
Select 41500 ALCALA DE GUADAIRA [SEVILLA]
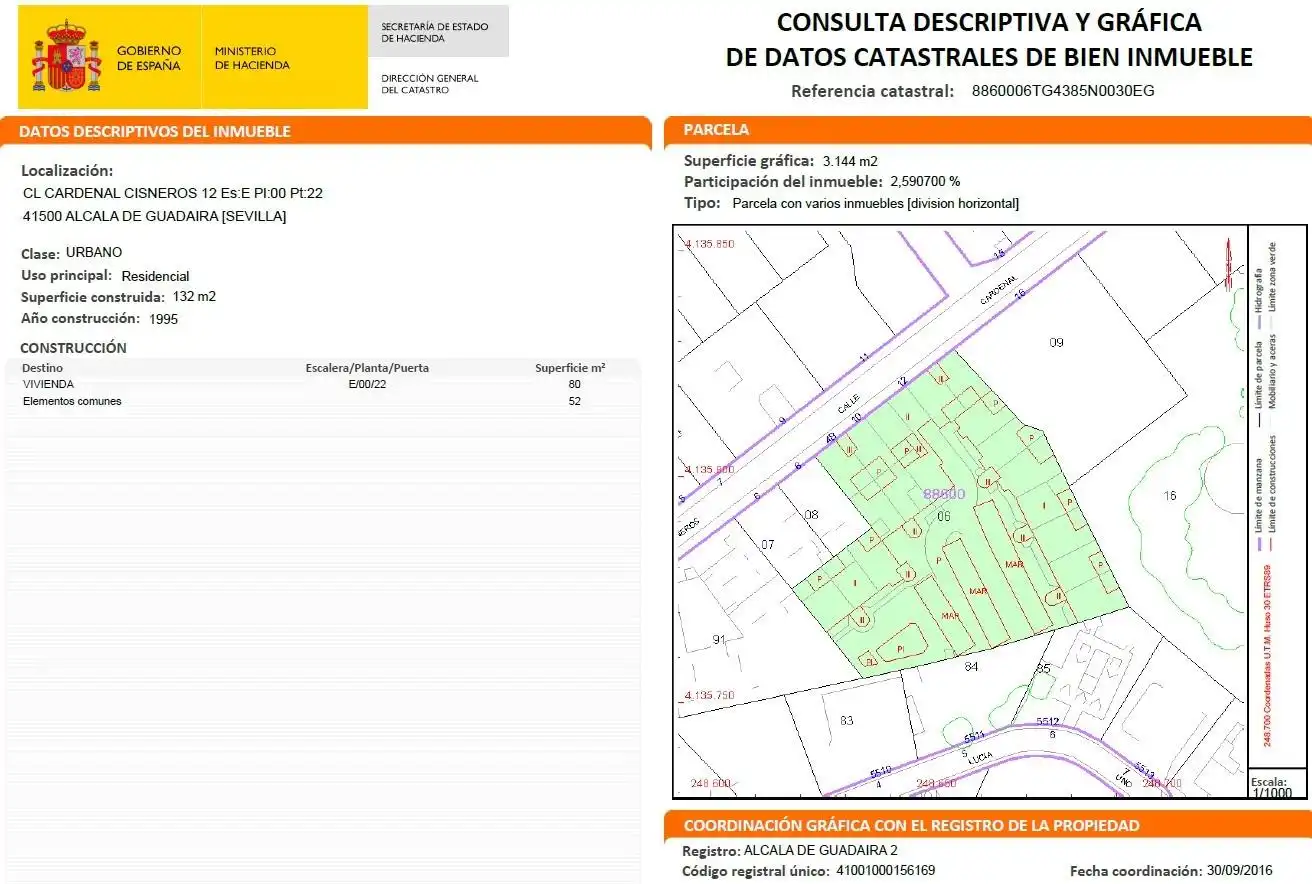click(x=154, y=216)
